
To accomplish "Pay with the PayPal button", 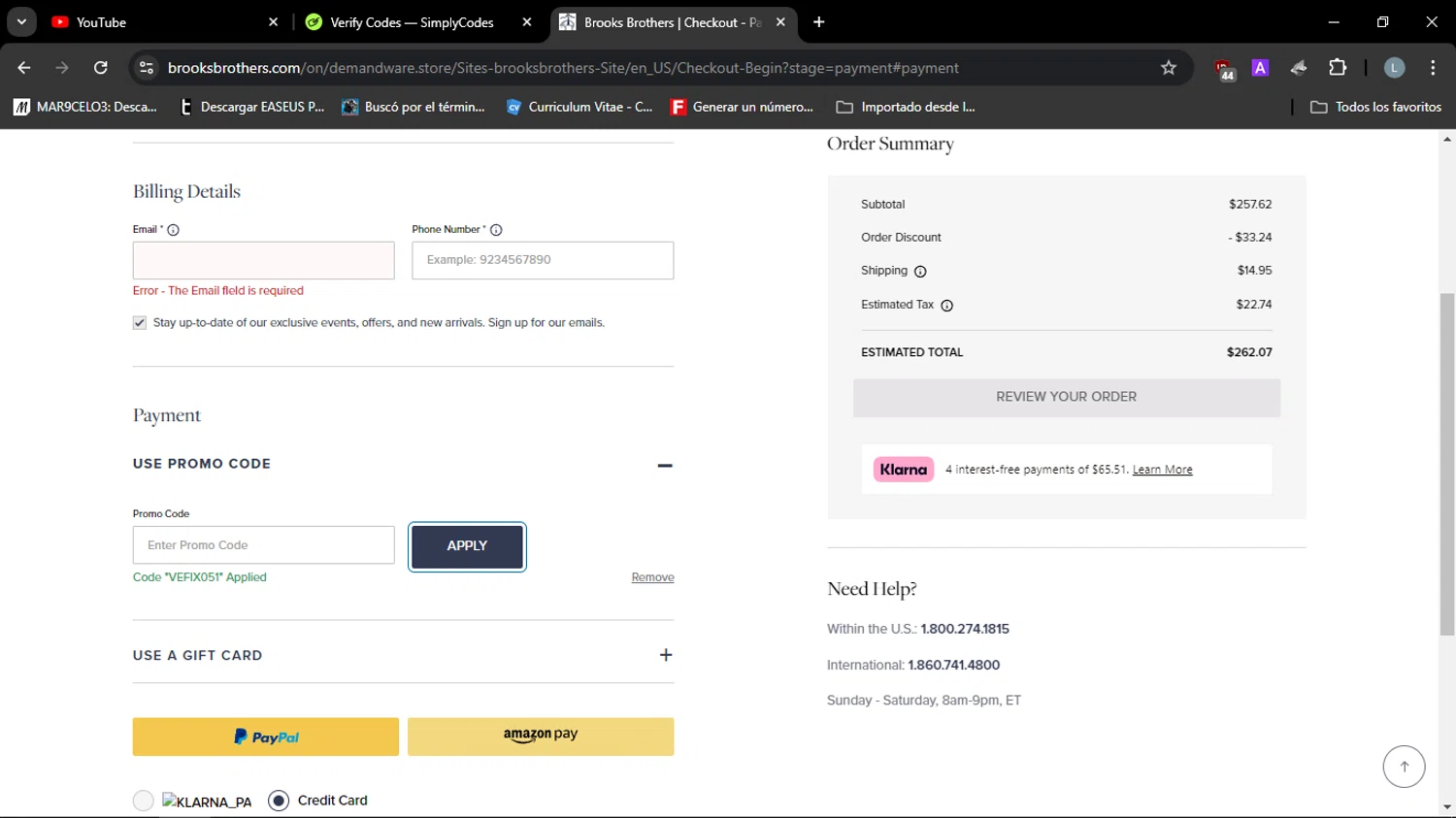I will 266,736.
